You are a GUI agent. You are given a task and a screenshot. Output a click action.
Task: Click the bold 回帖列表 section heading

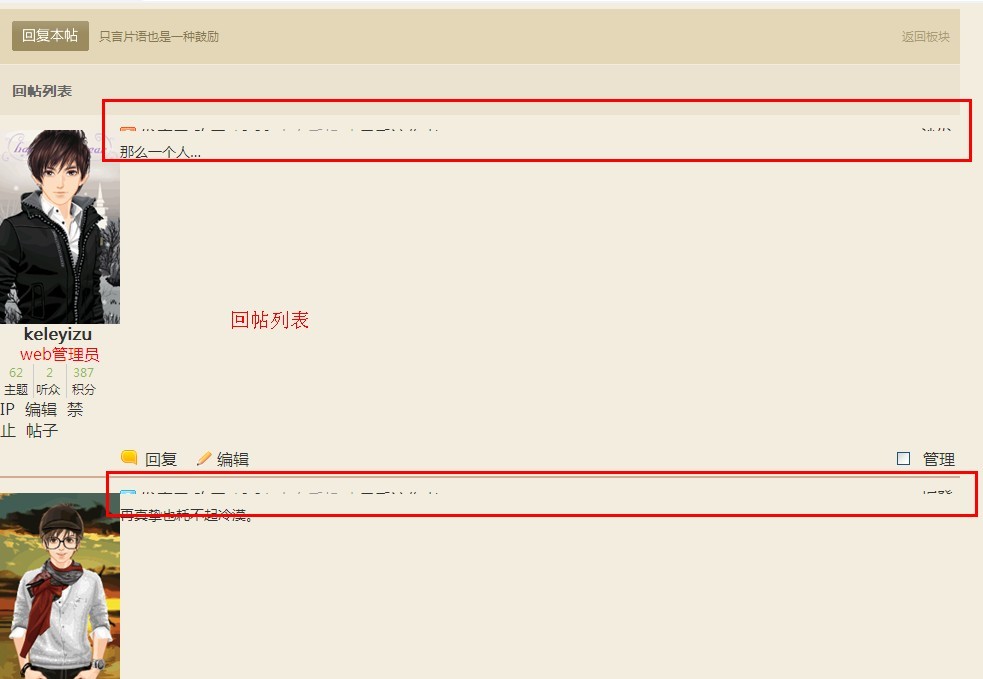pos(42,91)
